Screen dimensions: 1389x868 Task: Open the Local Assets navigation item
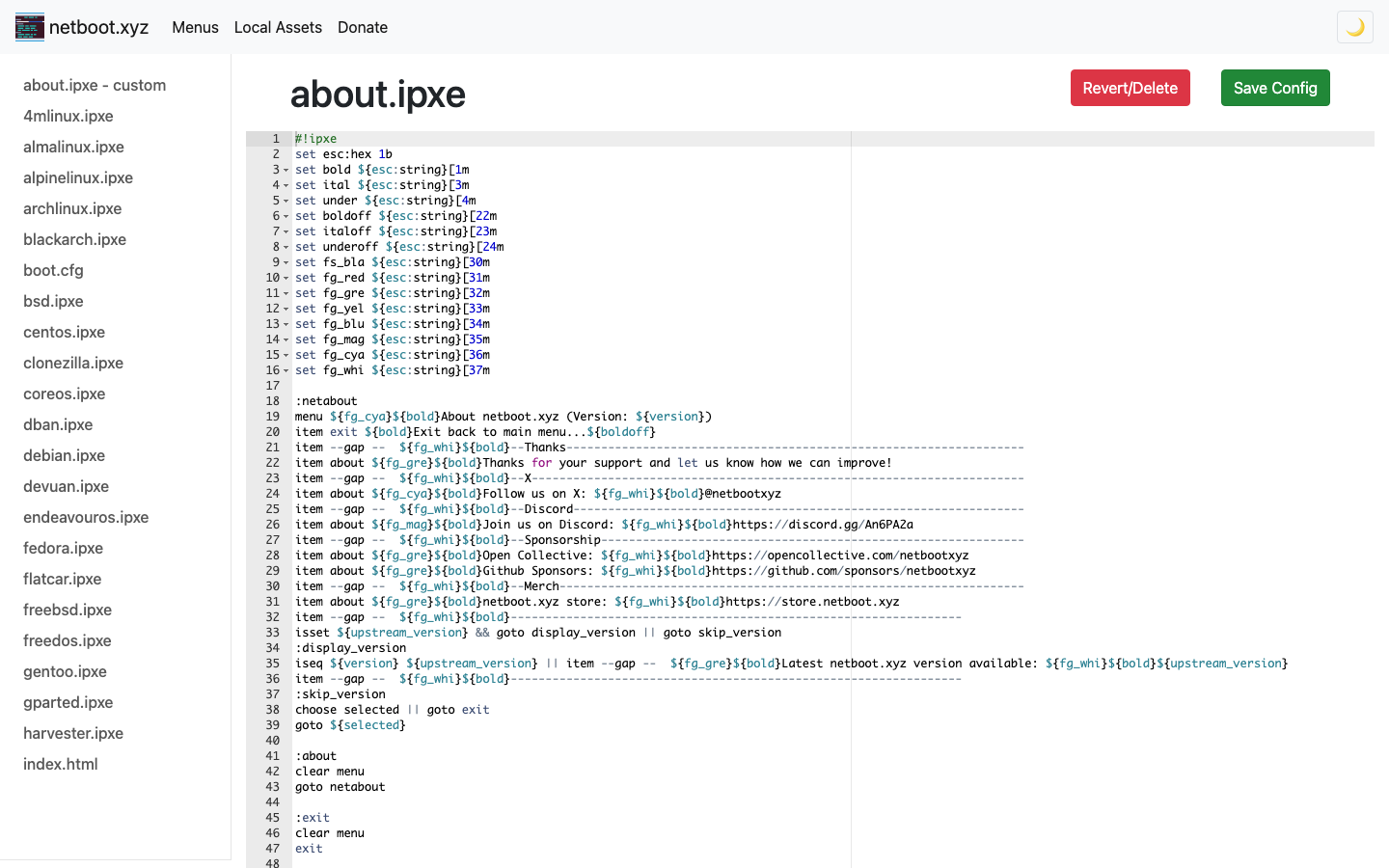[x=278, y=27]
